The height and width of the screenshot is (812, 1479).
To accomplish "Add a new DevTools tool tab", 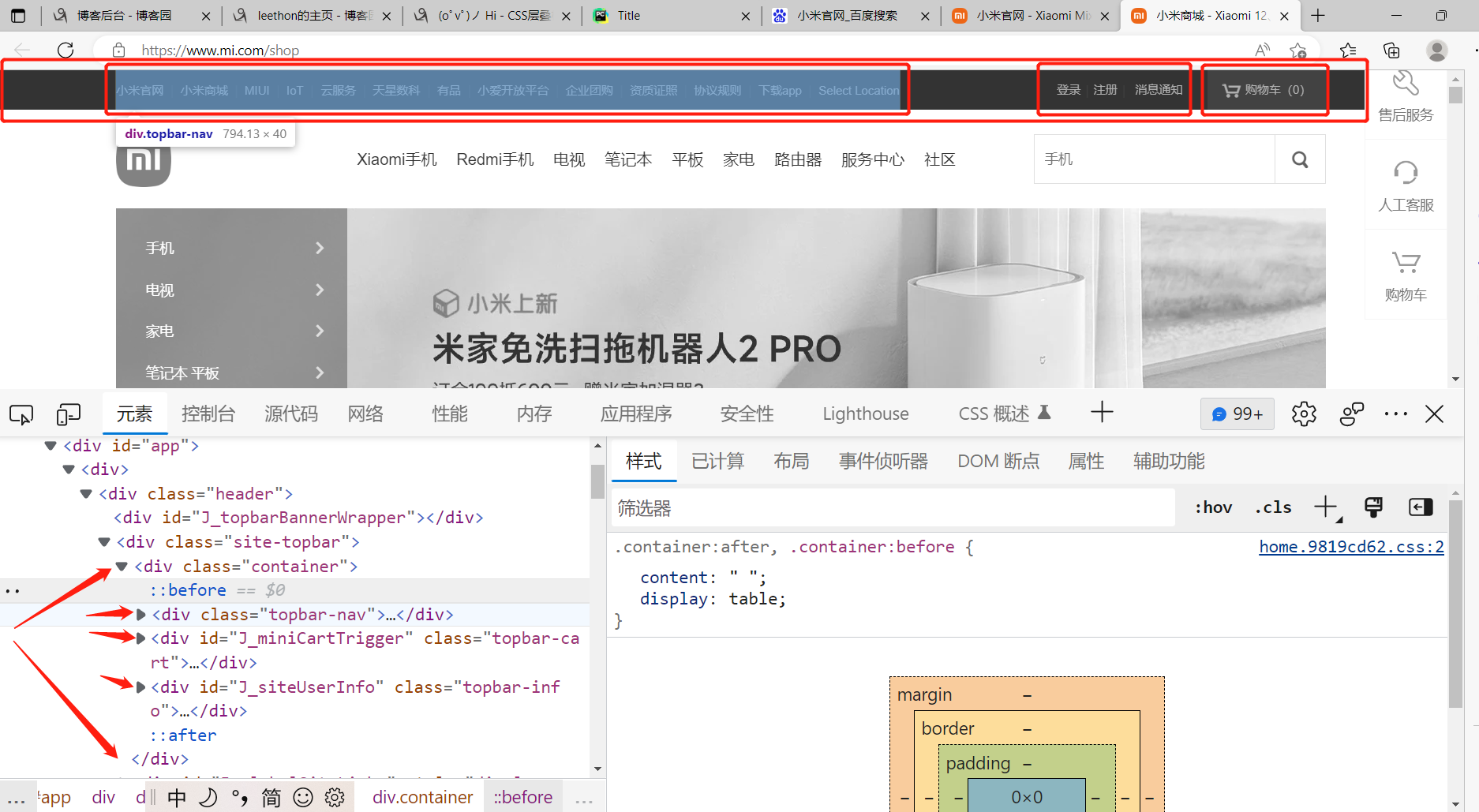I will pyautogui.click(x=1102, y=412).
